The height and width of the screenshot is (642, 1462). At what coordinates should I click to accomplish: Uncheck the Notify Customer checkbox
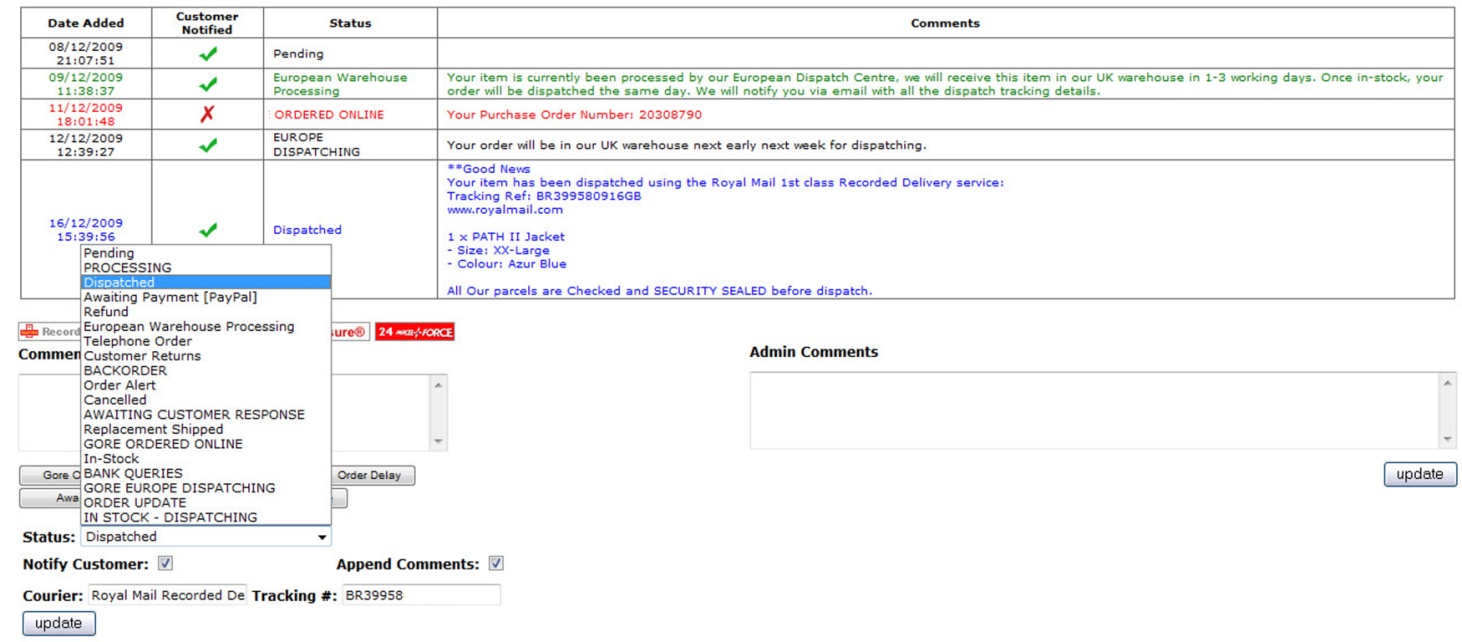tap(166, 564)
